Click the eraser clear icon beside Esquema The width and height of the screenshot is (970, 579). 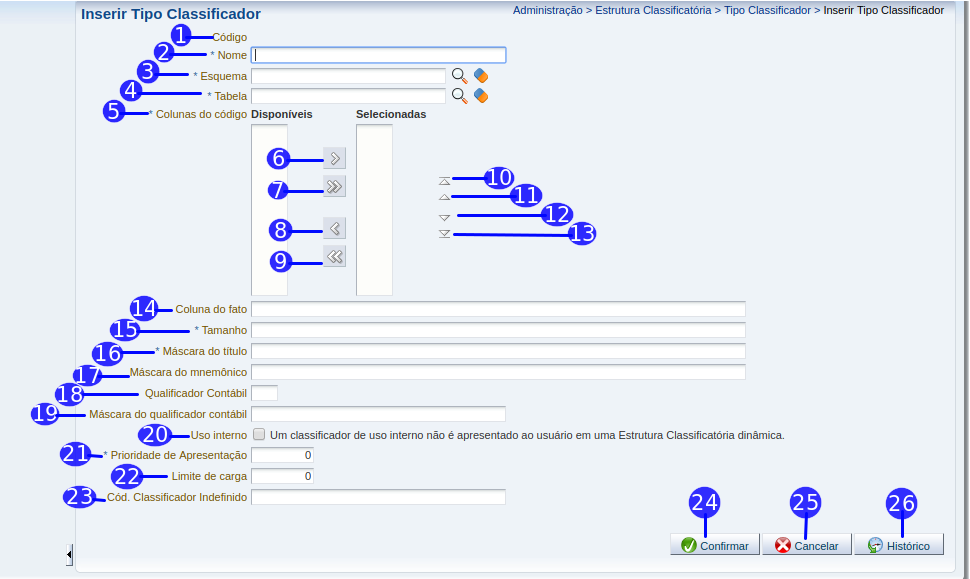click(x=481, y=76)
